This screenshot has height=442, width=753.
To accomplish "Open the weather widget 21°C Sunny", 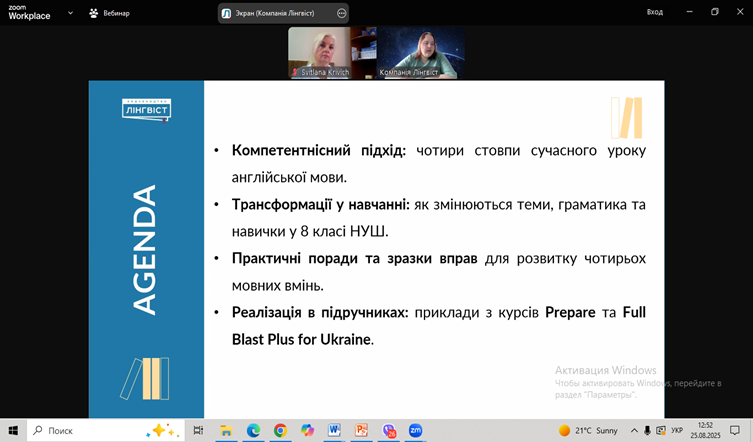I will coord(588,430).
